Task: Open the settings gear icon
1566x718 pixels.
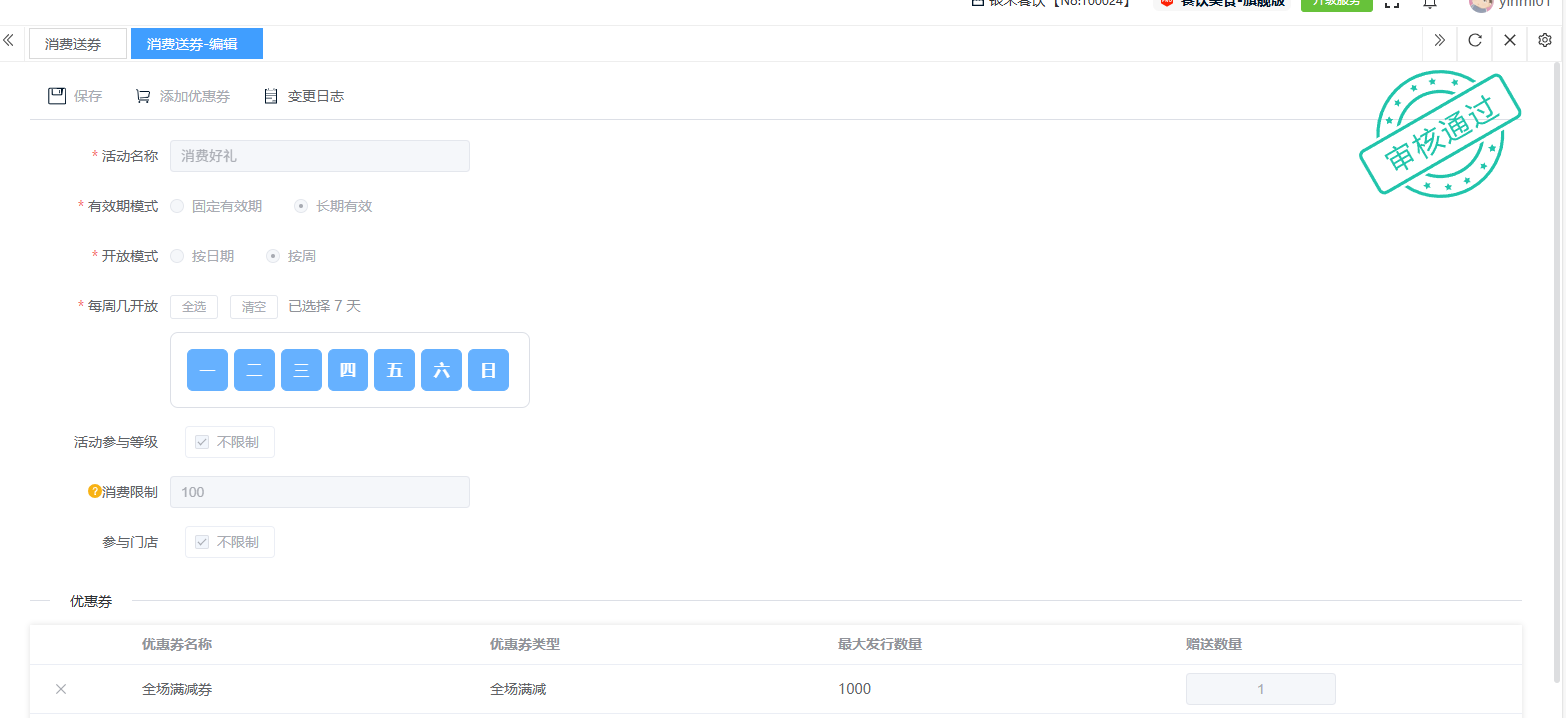Action: [1544, 41]
